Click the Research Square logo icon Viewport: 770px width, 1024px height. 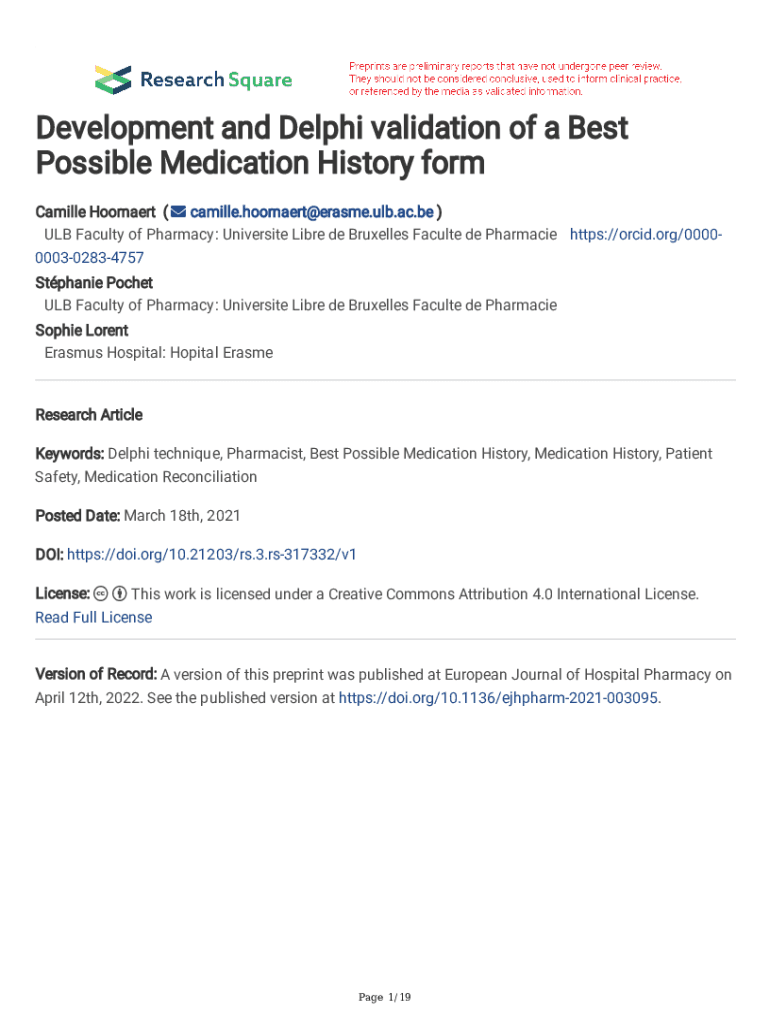click(x=113, y=79)
